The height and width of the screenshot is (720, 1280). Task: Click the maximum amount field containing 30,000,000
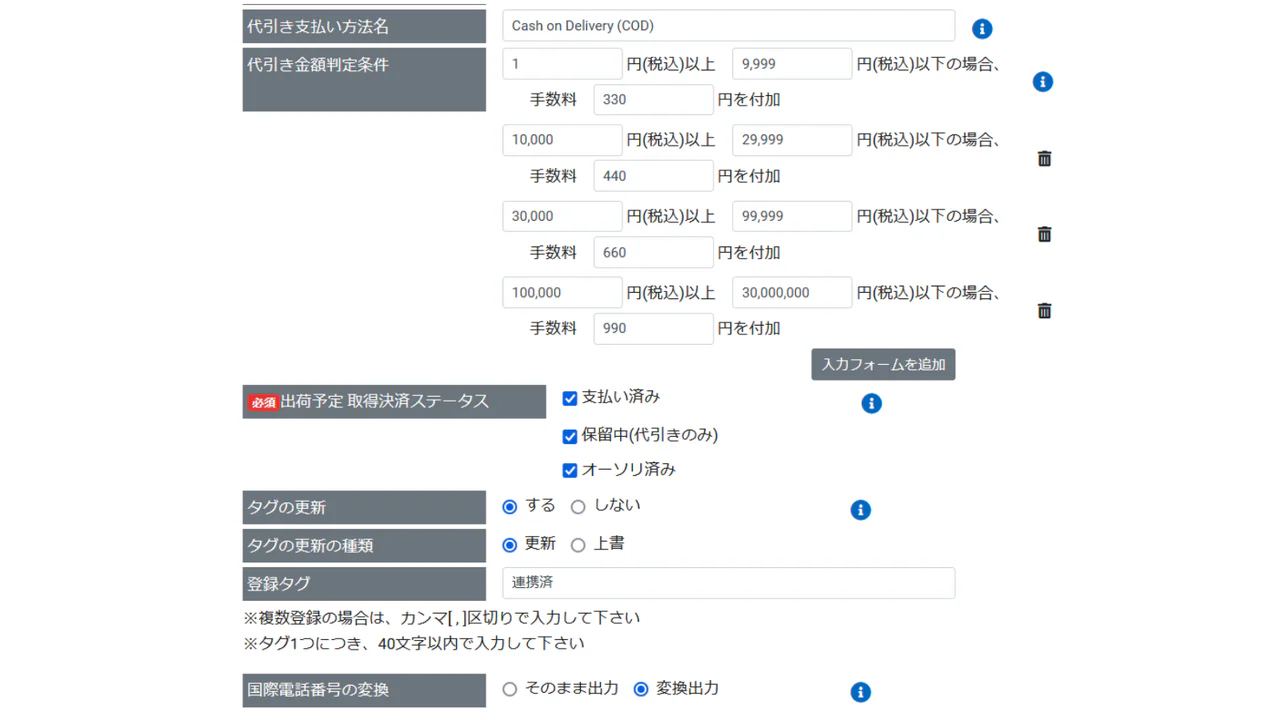tap(792, 292)
